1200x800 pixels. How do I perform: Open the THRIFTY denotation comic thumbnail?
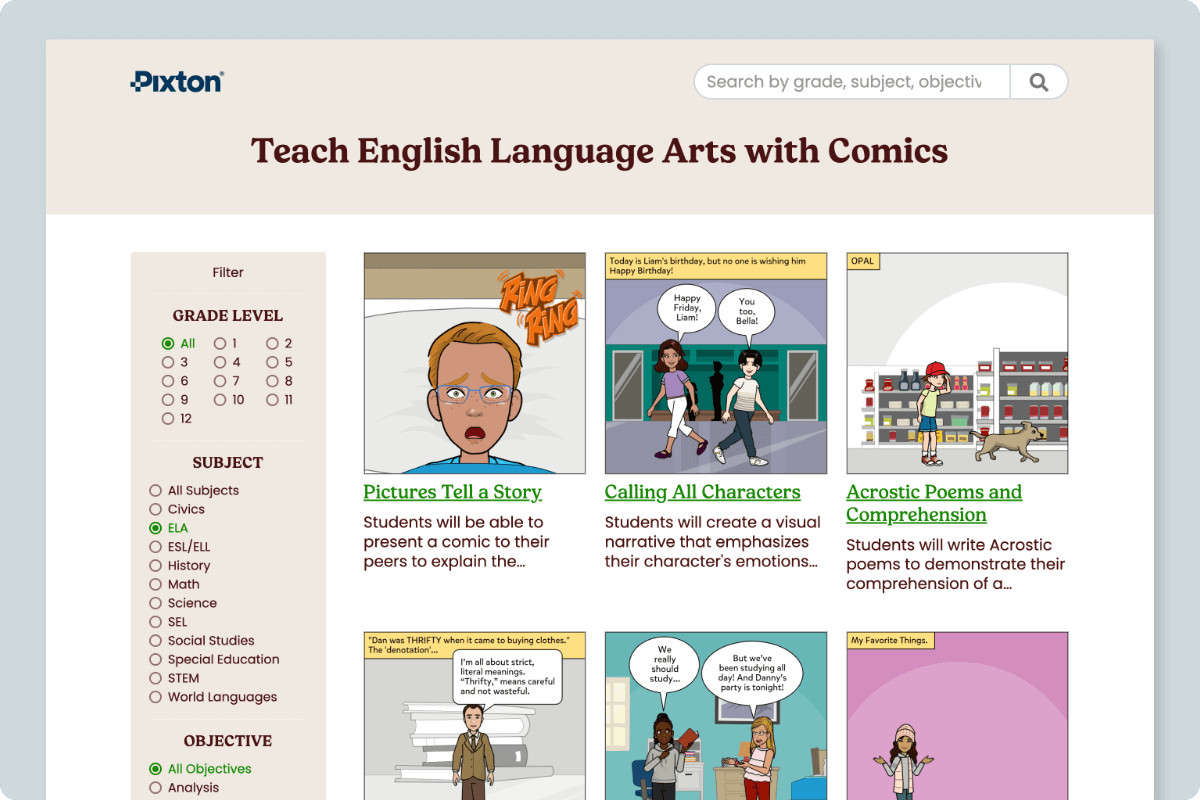click(474, 715)
